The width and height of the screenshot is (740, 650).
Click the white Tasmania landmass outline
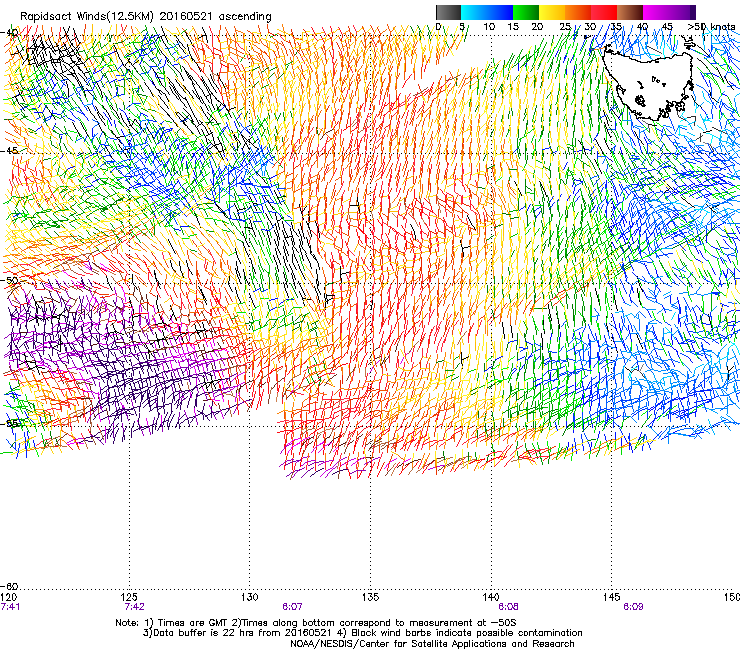point(649,83)
